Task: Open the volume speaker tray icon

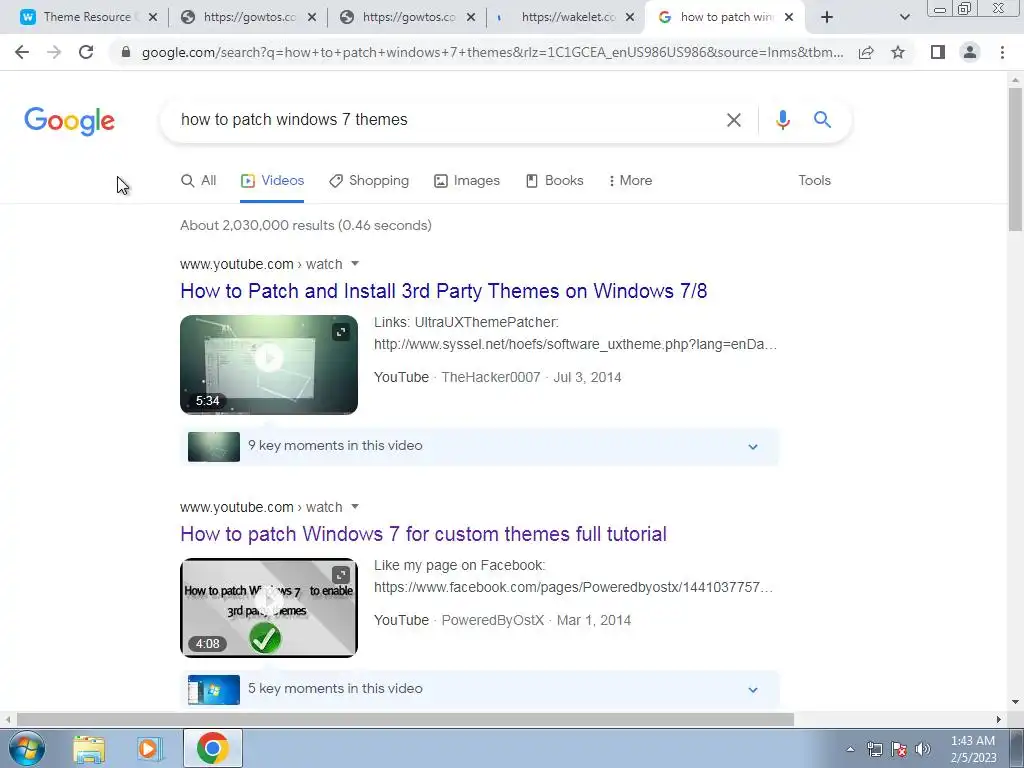Action: tap(923, 749)
